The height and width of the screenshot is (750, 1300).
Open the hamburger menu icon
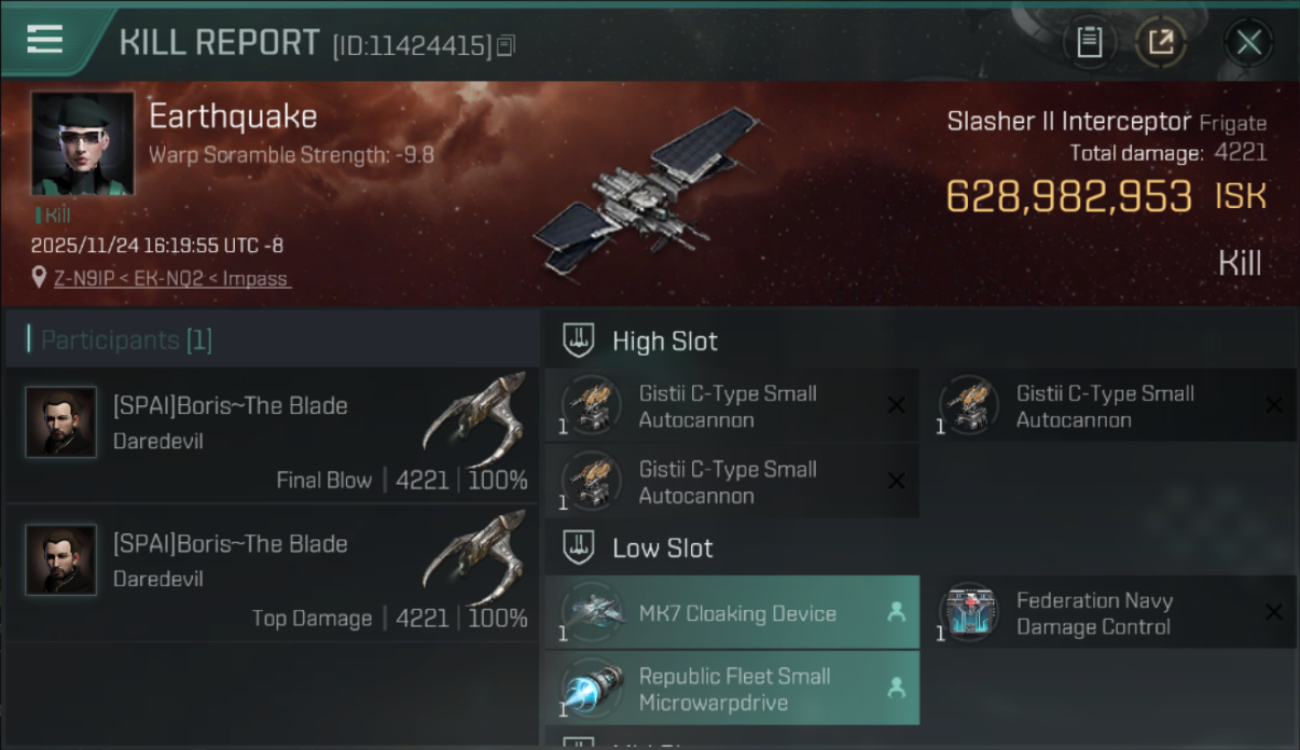point(44,39)
